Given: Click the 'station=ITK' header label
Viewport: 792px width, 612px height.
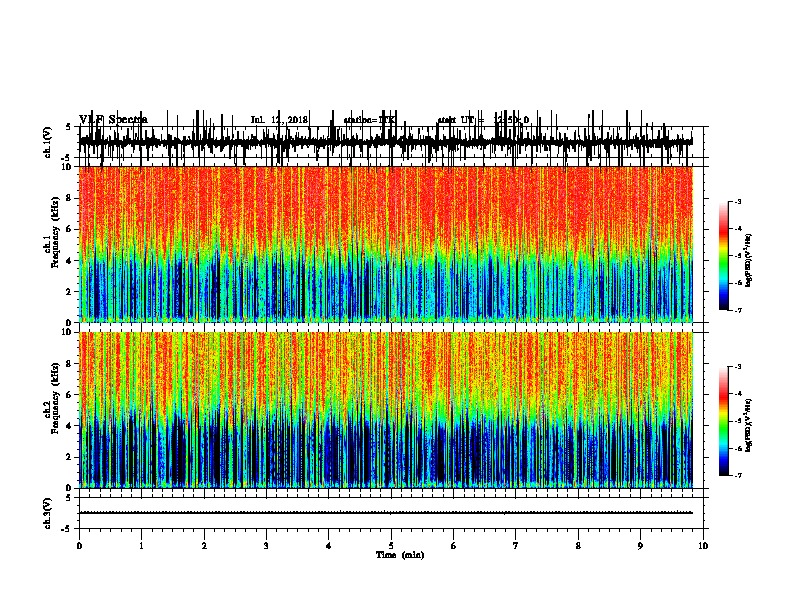Looking at the screenshot, I should click(x=369, y=120).
